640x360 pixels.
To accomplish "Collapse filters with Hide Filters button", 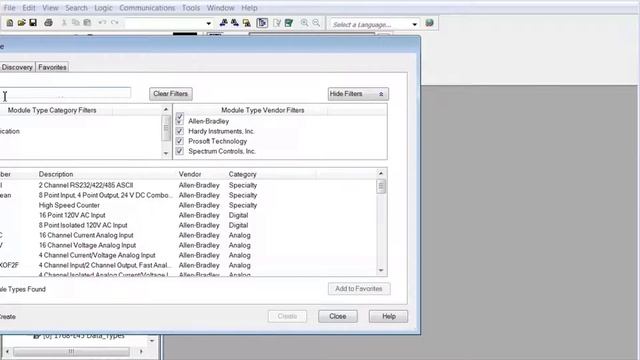I will (358, 94).
